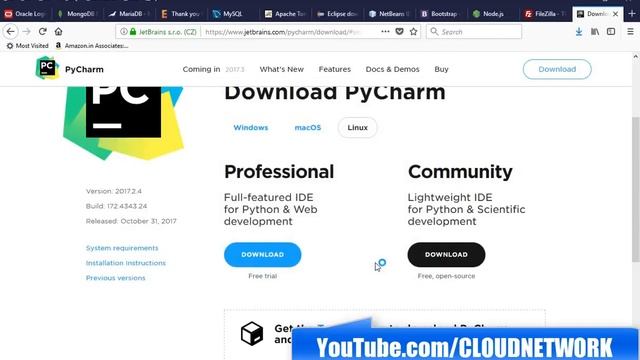The image size is (640, 360).
Task: Go back with the browser back arrow
Action: click(x=11, y=31)
